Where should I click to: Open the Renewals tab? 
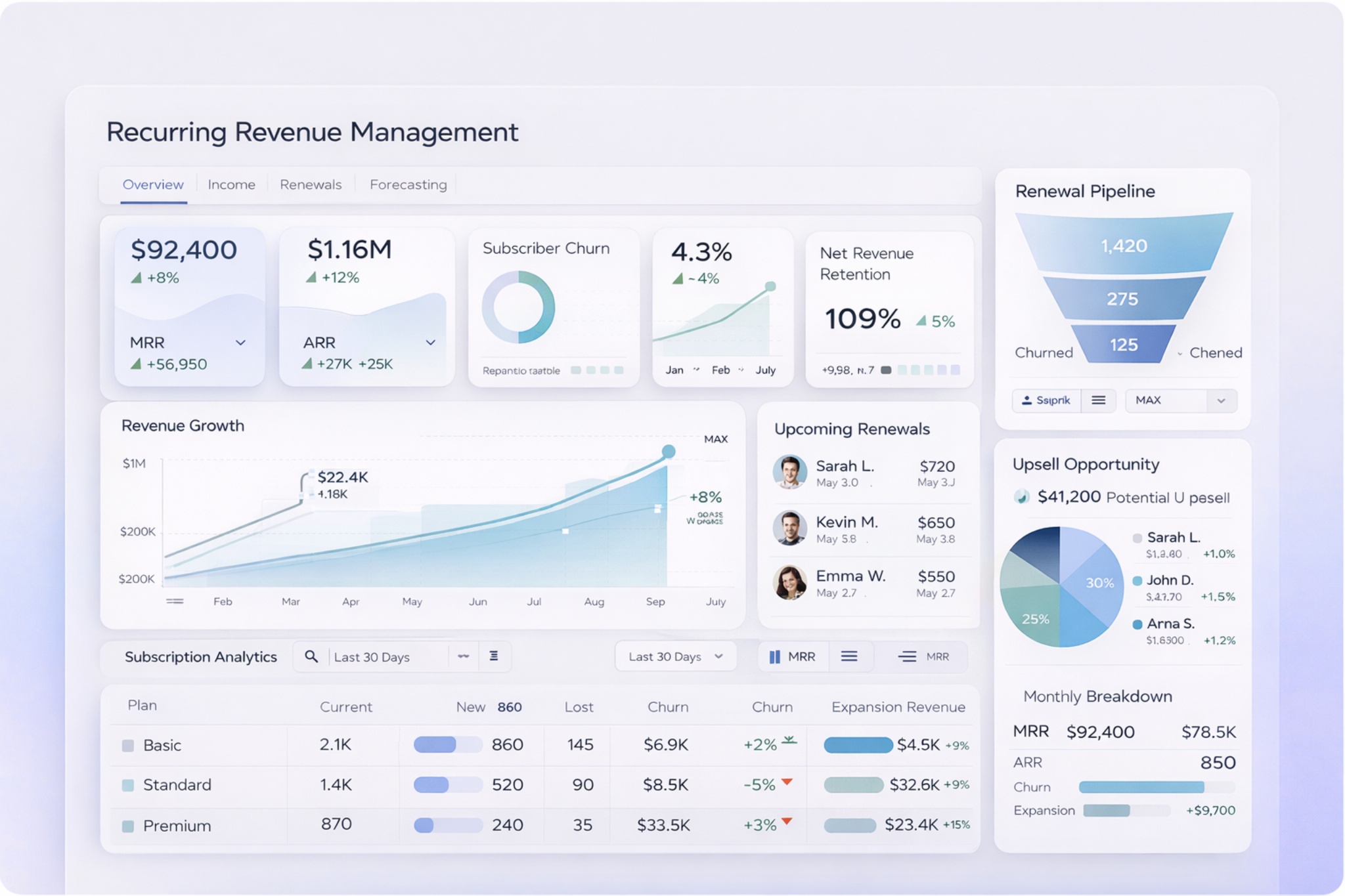pos(311,184)
